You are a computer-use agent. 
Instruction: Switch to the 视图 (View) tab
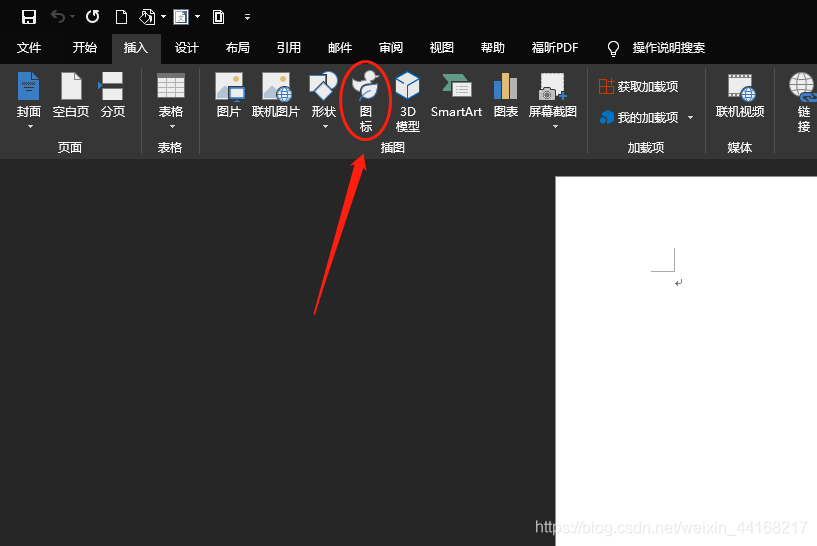click(442, 48)
